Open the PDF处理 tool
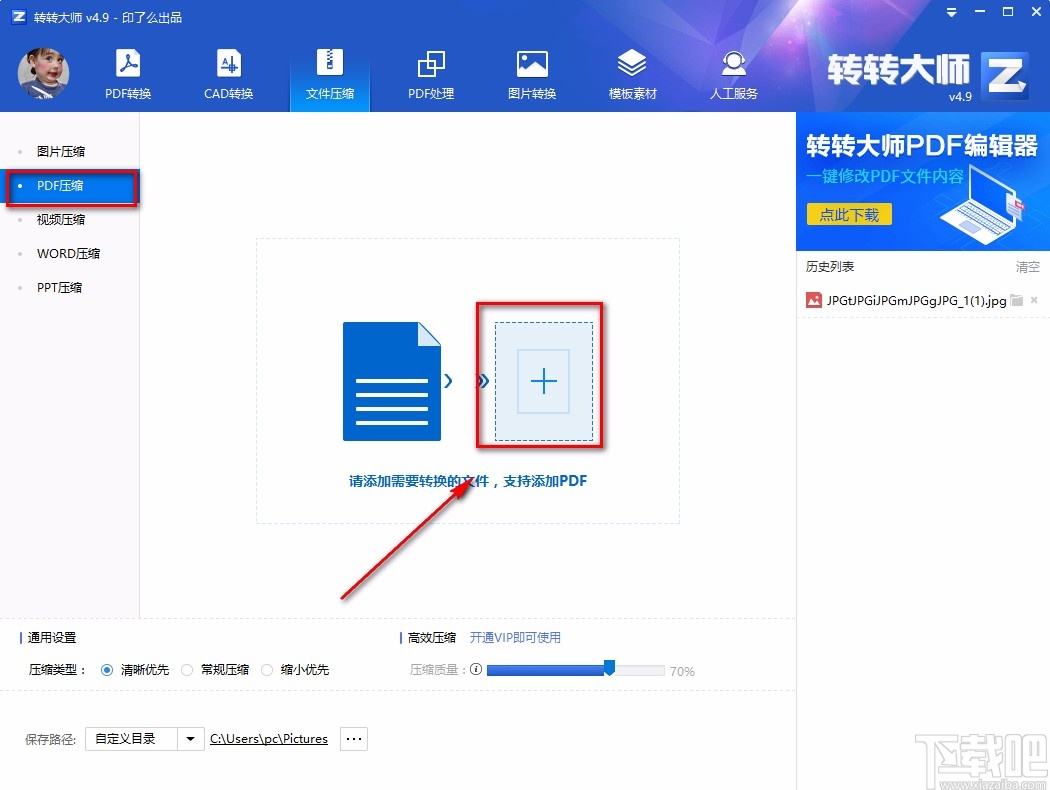The height and width of the screenshot is (790, 1050). pos(430,73)
